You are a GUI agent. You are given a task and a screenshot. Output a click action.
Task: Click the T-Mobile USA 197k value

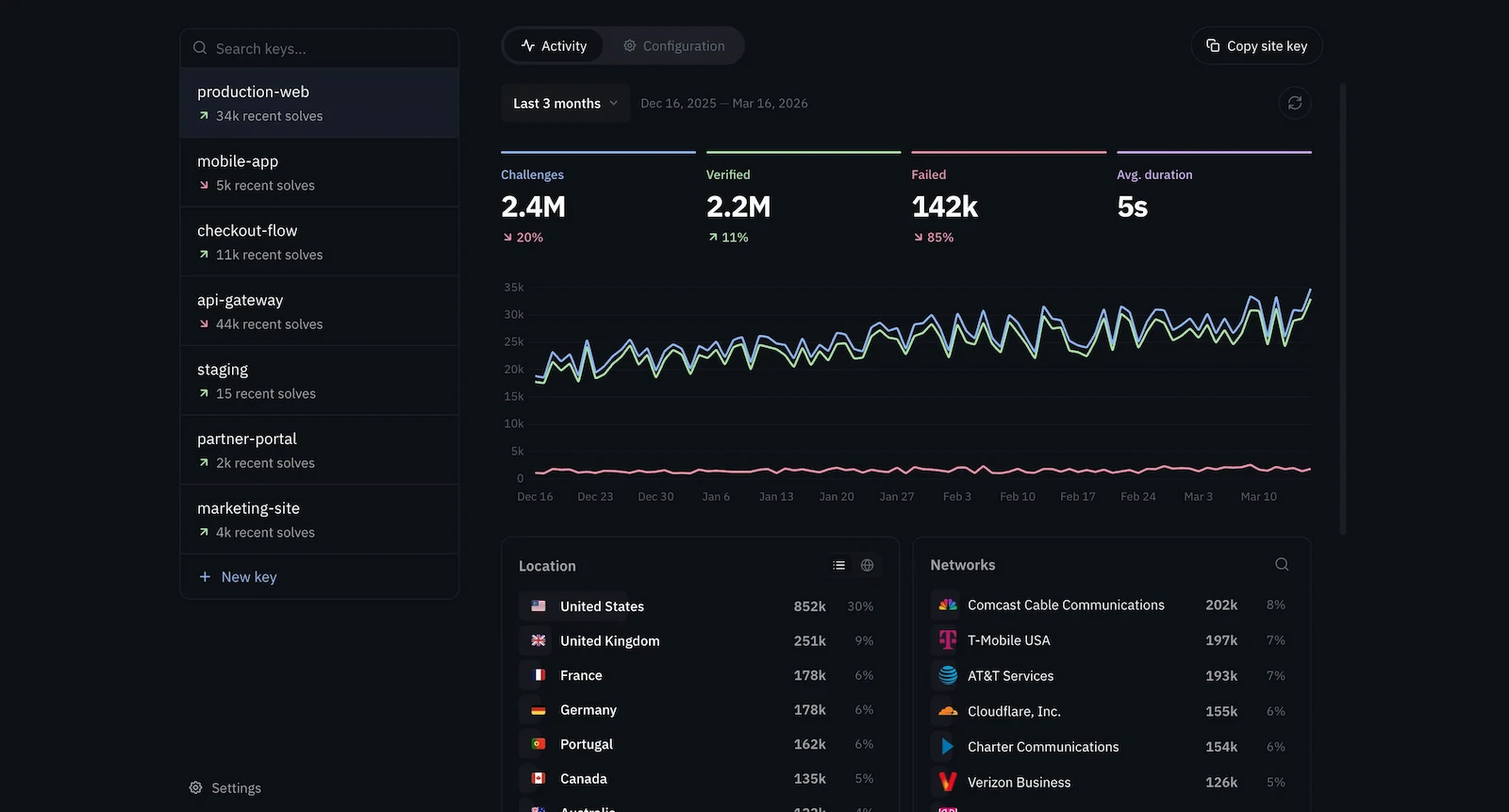pyautogui.click(x=1221, y=639)
